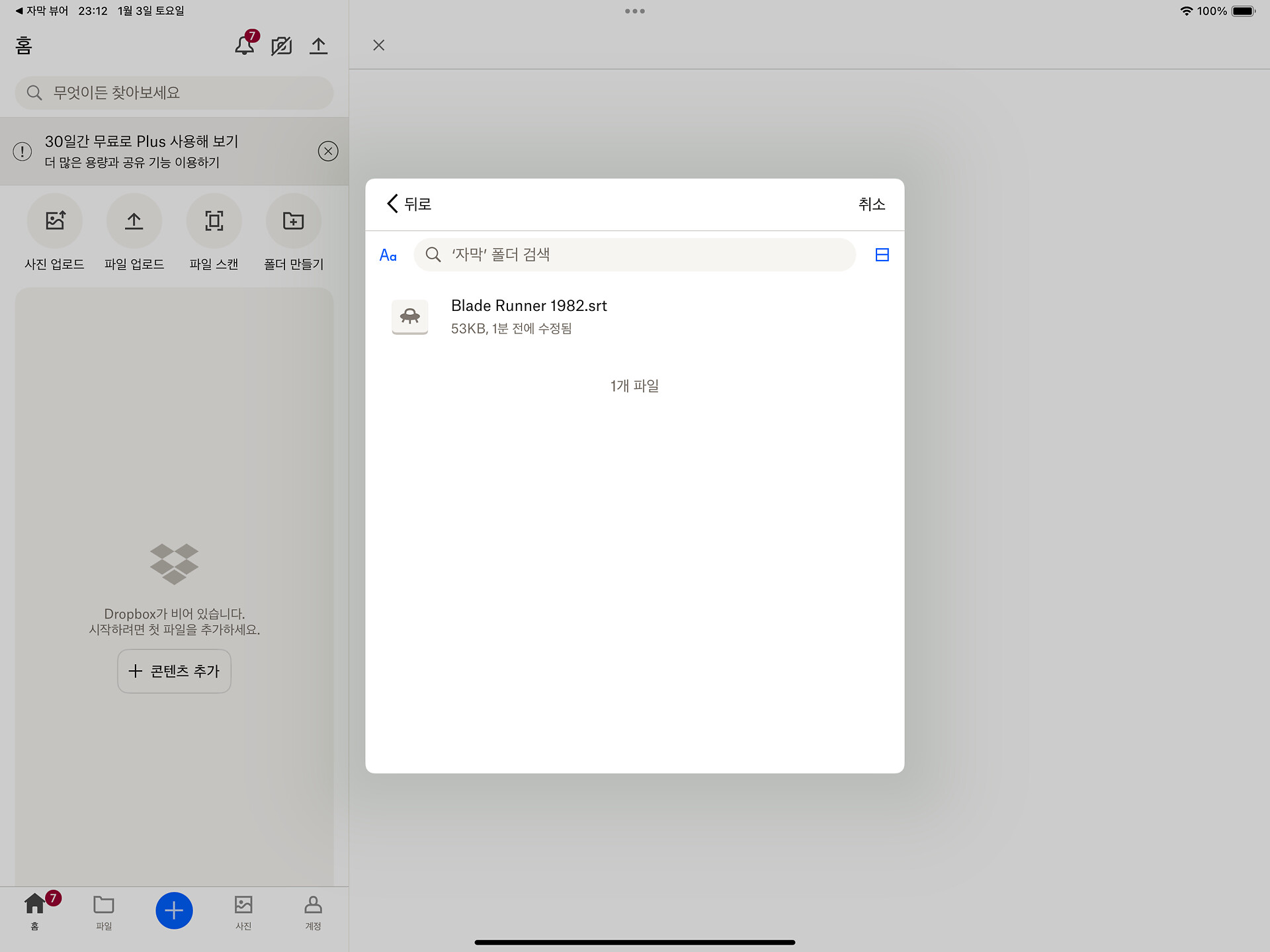The image size is (1270, 952).
Task: Toggle the Aa text sort option
Action: coord(388,255)
